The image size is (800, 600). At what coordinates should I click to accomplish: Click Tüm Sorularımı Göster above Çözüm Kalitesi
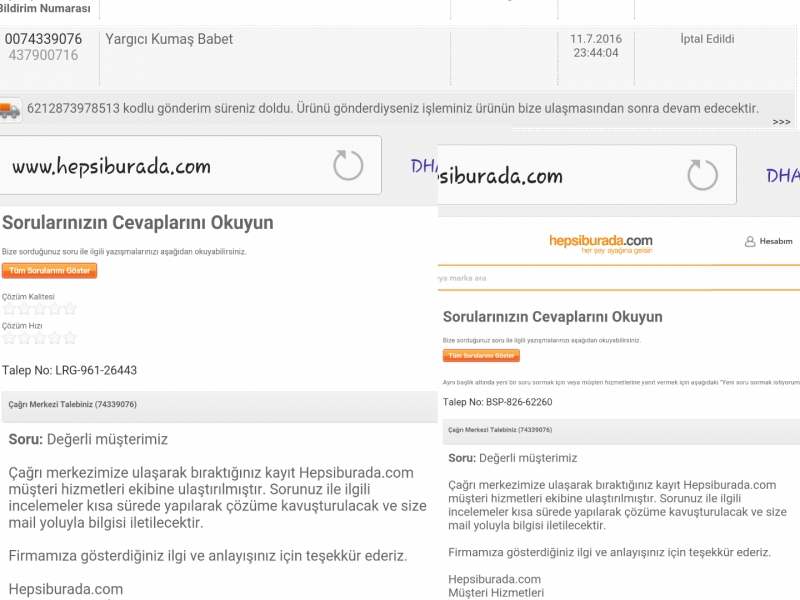[x=49, y=271]
